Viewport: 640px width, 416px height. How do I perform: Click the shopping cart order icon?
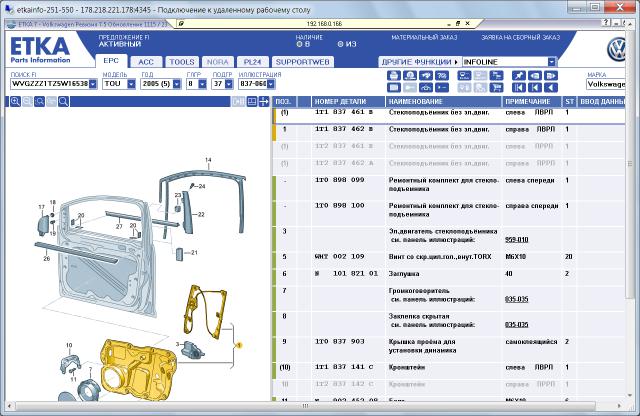(496, 87)
